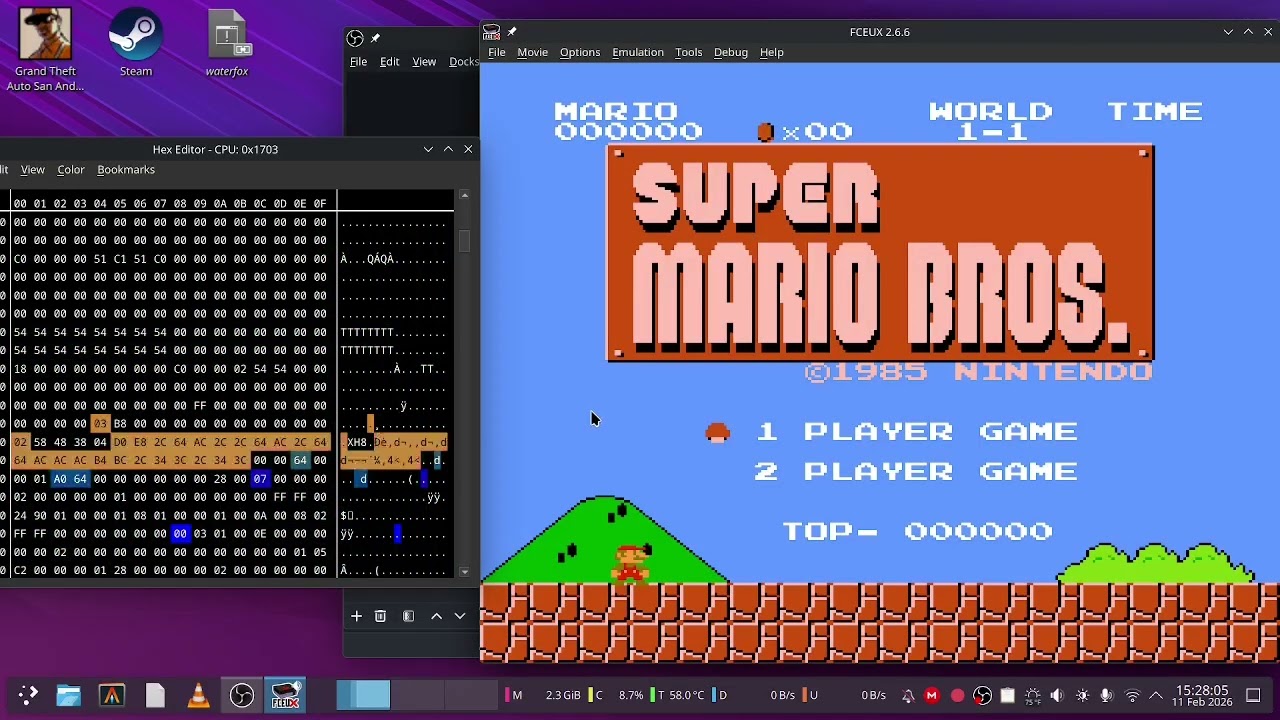Select the A0 byte highlighted in blue
The image size is (1280, 720).
(60, 479)
